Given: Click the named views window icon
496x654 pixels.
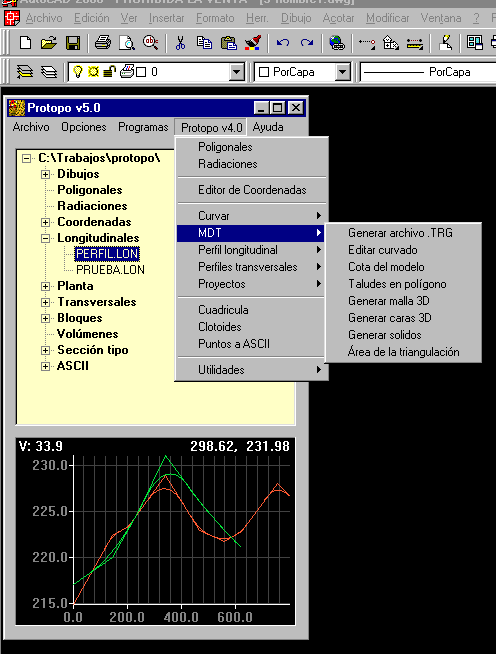Looking at the screenshot, I should pos(475,43).
